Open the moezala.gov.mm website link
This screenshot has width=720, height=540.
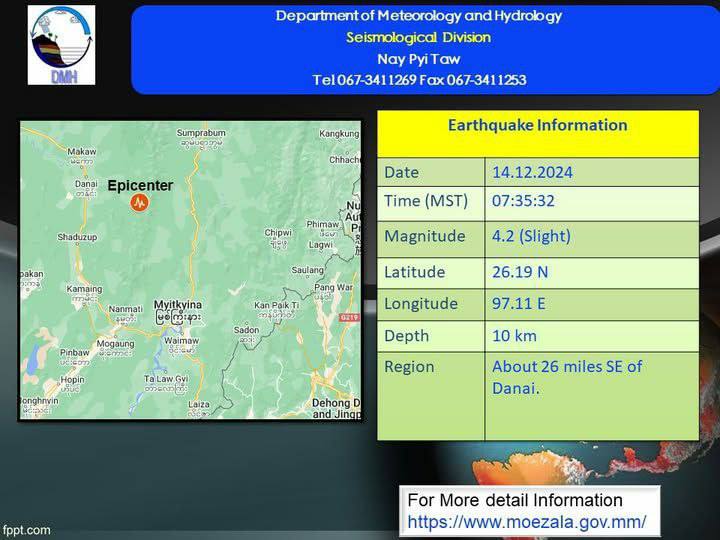[x=527, y=522]
